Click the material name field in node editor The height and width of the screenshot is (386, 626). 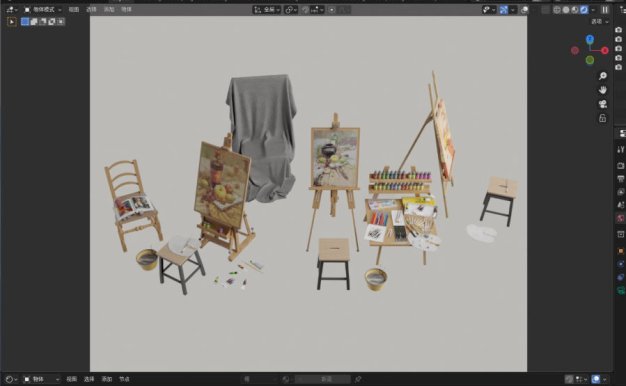(323, 379)
